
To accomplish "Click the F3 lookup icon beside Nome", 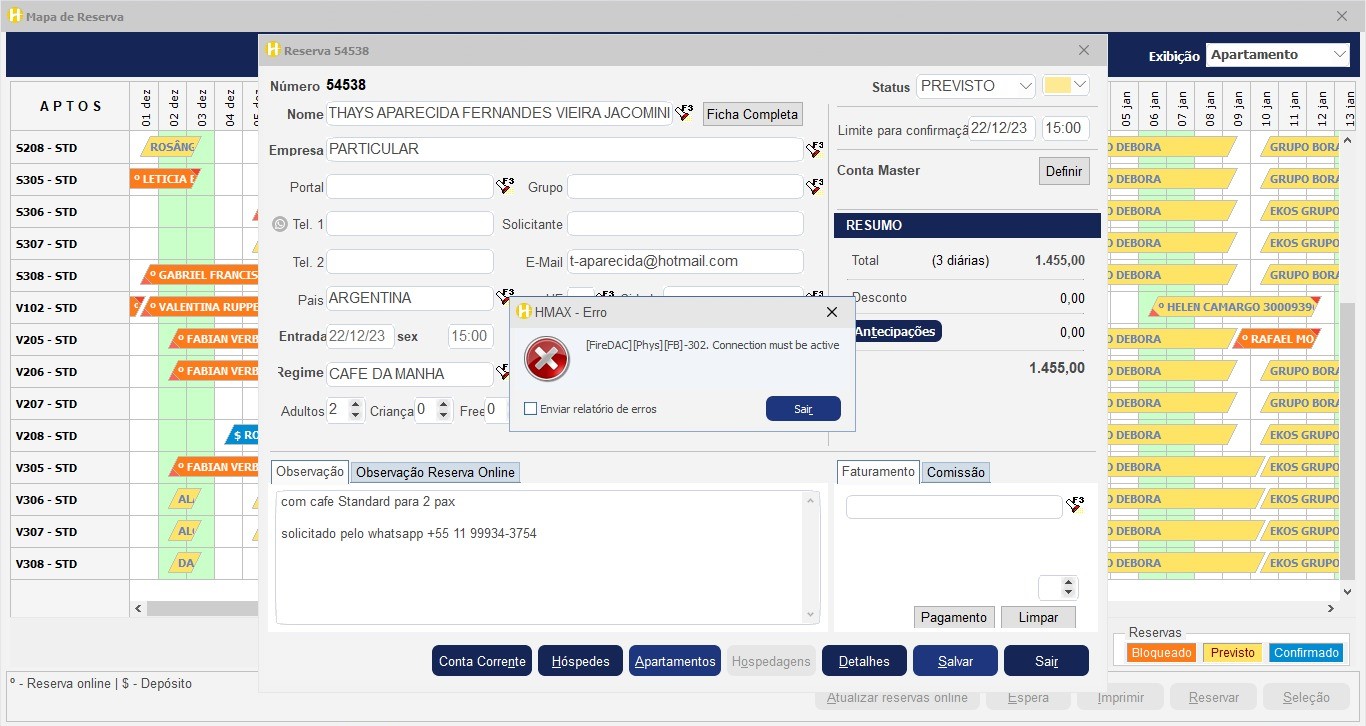I will point(684,113).
